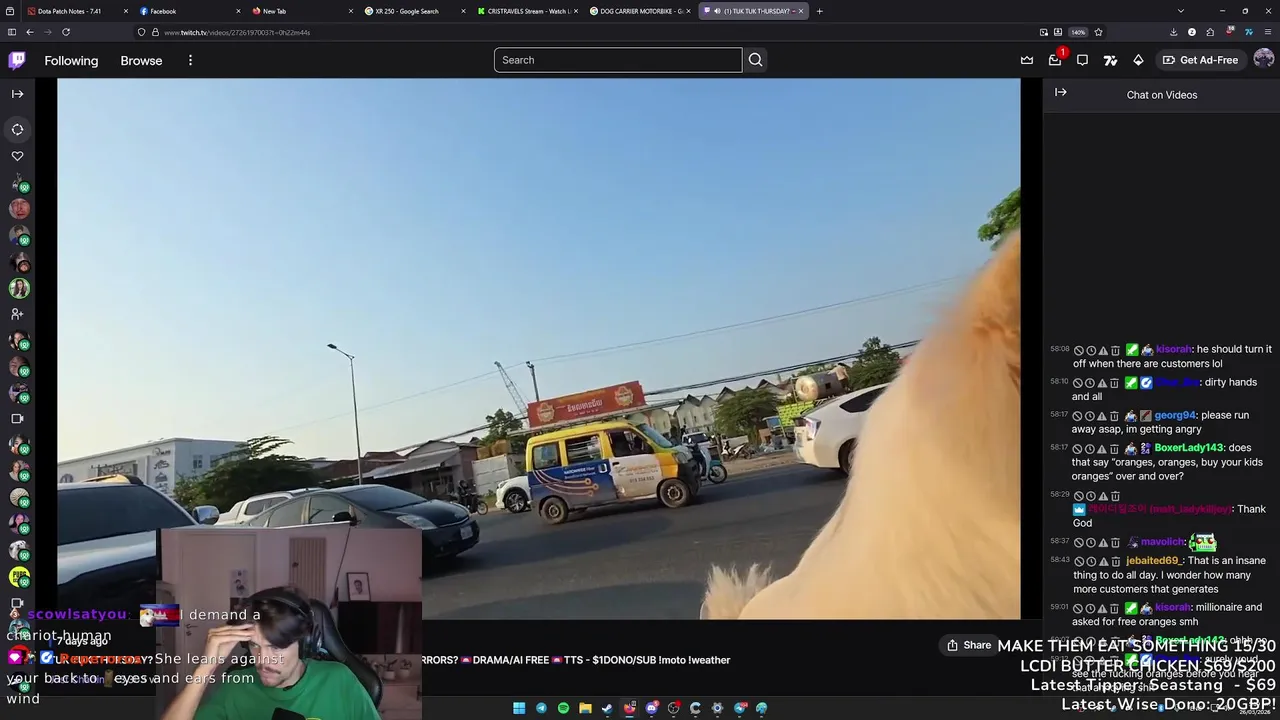Viewport: 1280px width, 720px height.
Task: Click the add-friends icon in left sidebar
Action: (17, 314)
